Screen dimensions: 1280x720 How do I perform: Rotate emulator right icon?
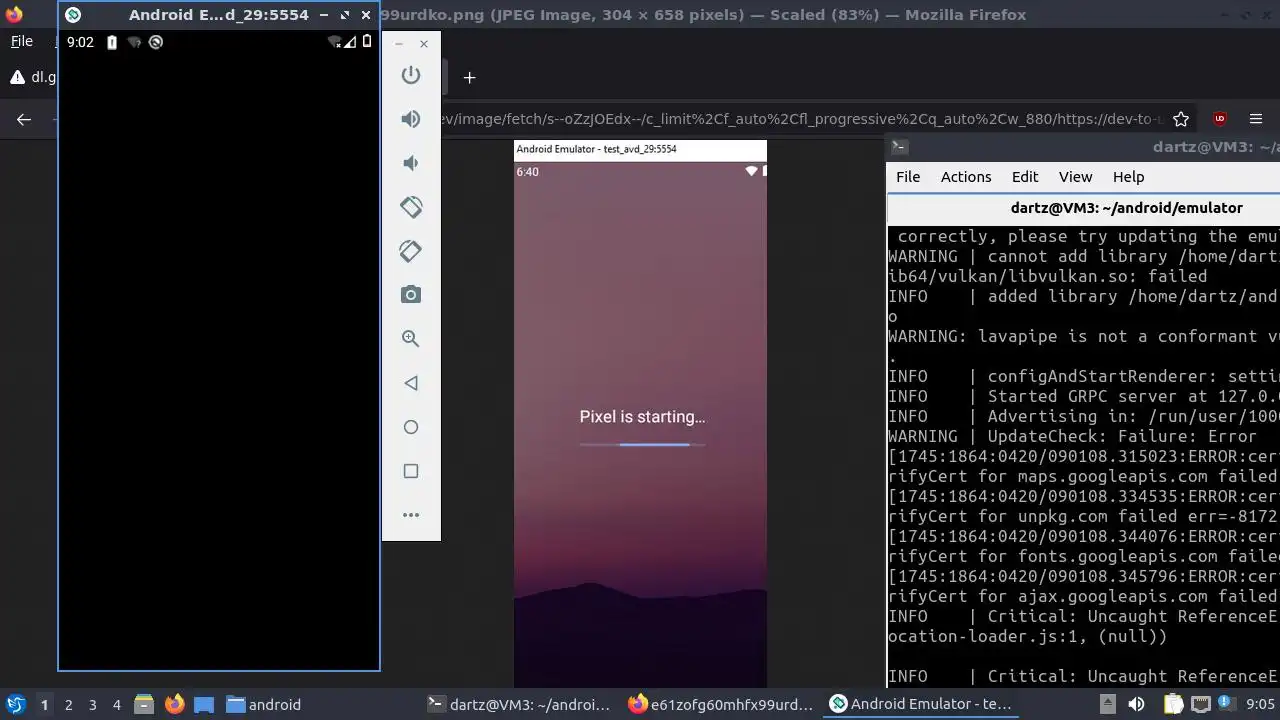411,251
